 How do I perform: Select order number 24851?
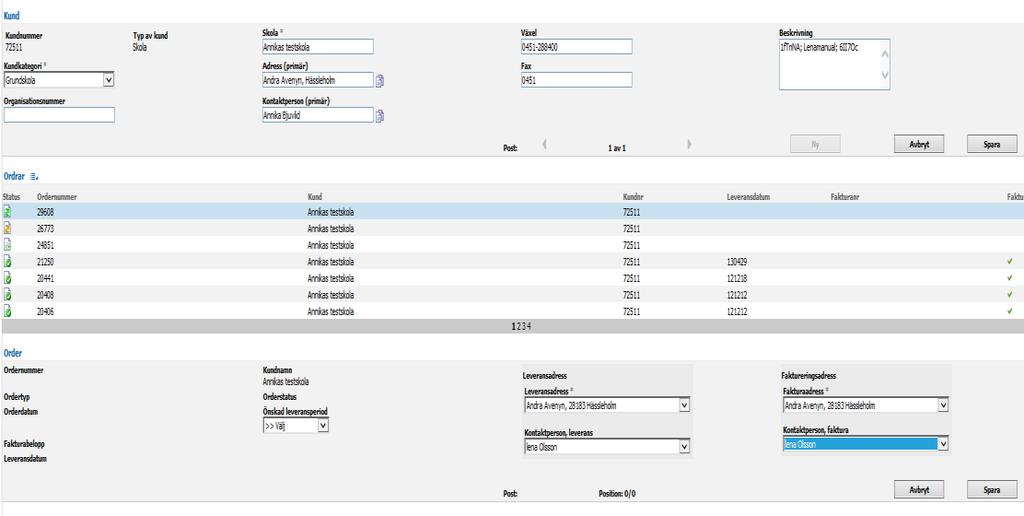[46, 245]
